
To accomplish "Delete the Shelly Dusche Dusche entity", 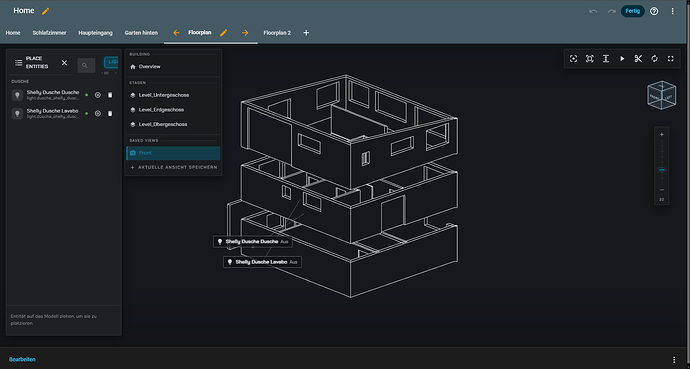I will tap(110, 95).
